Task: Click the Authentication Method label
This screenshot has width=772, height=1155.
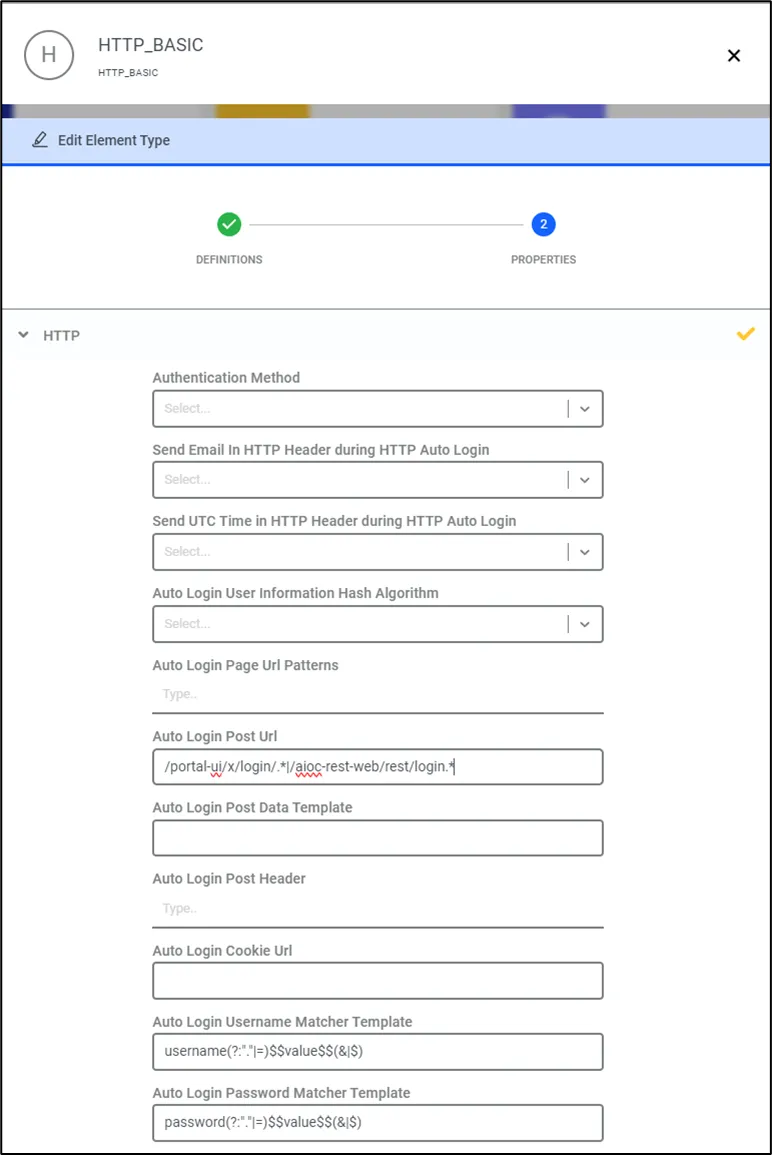Action: point(226,377)
